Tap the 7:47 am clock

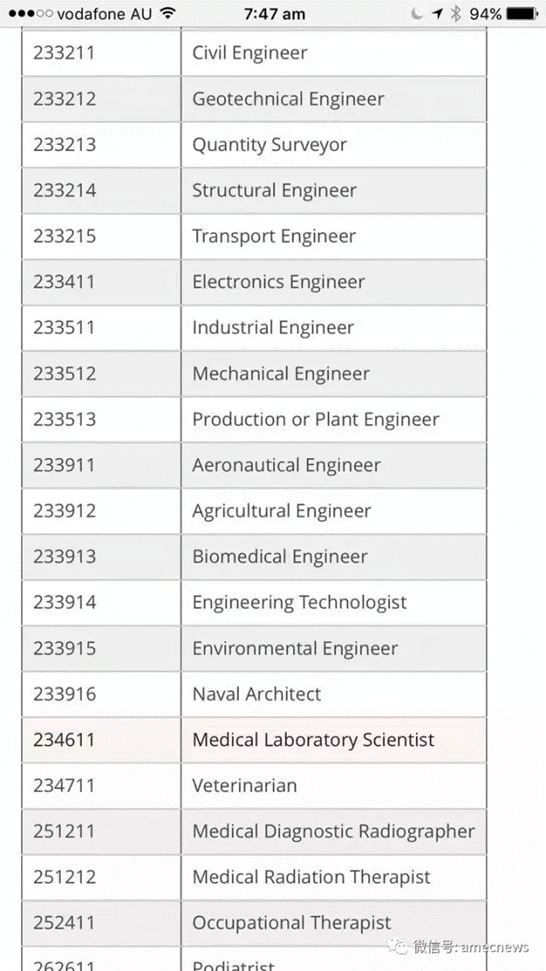click(274, 14)
